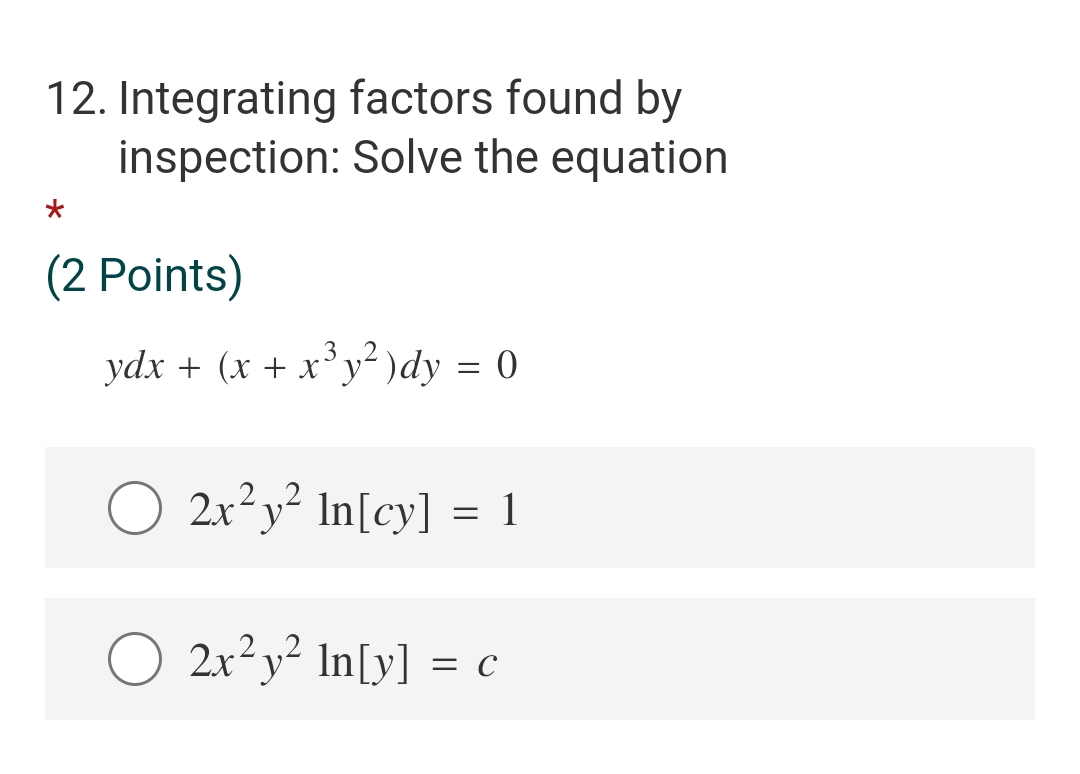Viewport: 1080px width, 774px height.
Task: Click the phrase 'Integrating factors found by'
Action: [400, 97]
